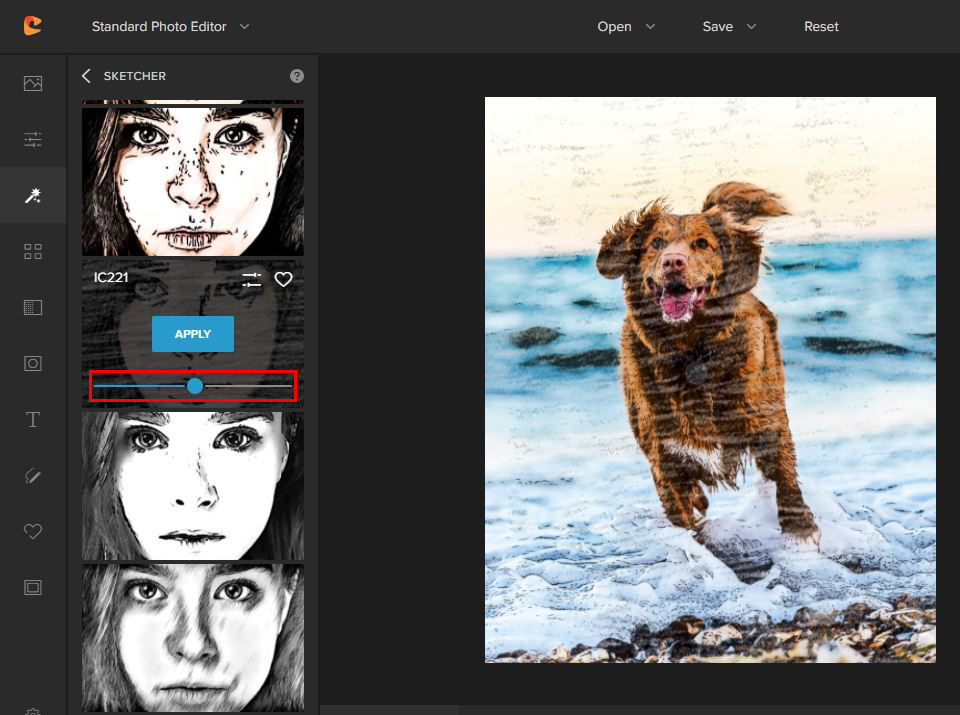Open the Frames icon in sidebar
960x715 pixels.
(x=33, y=588)
